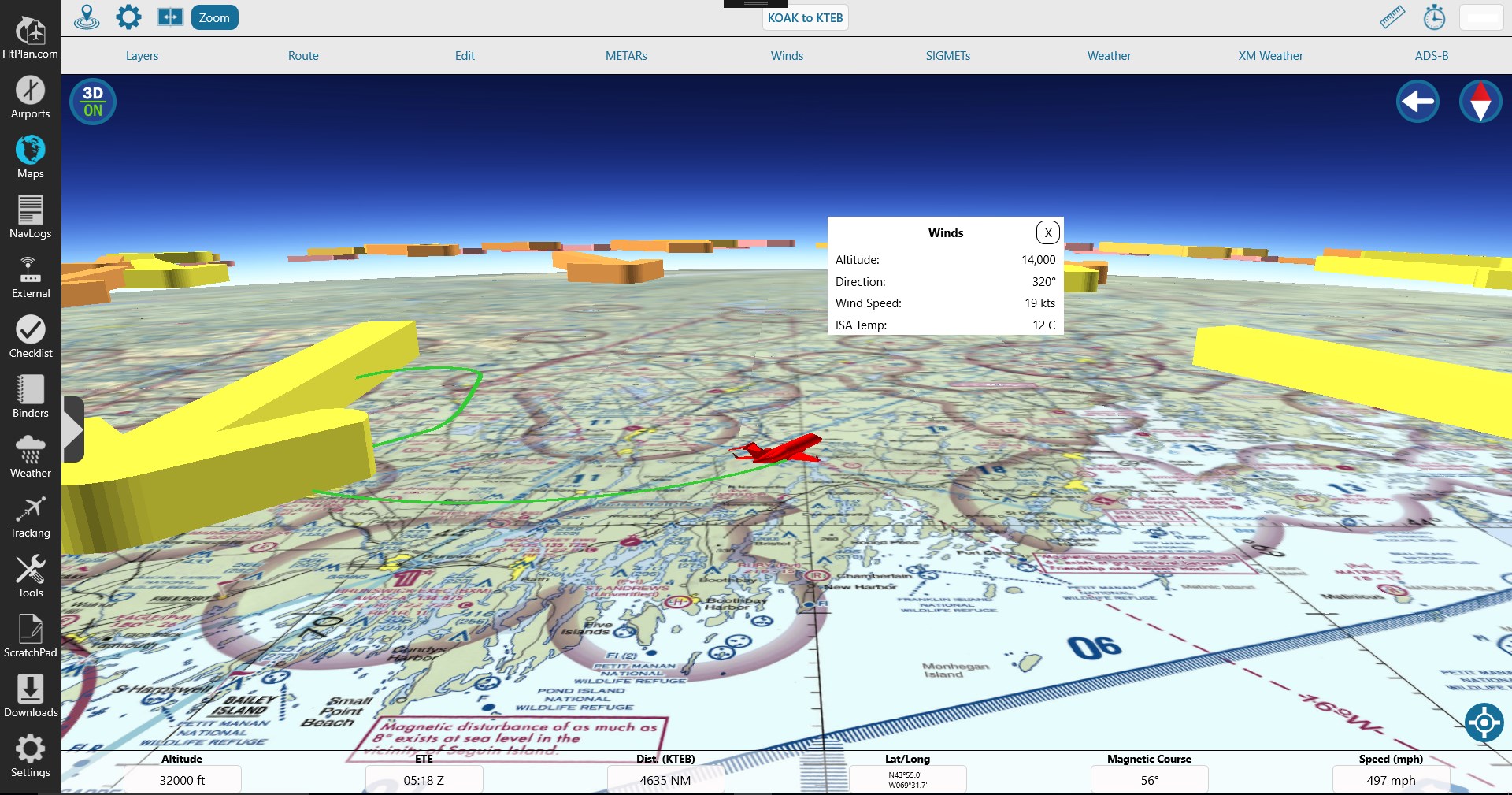Open the Layers menu

[142, 55]
